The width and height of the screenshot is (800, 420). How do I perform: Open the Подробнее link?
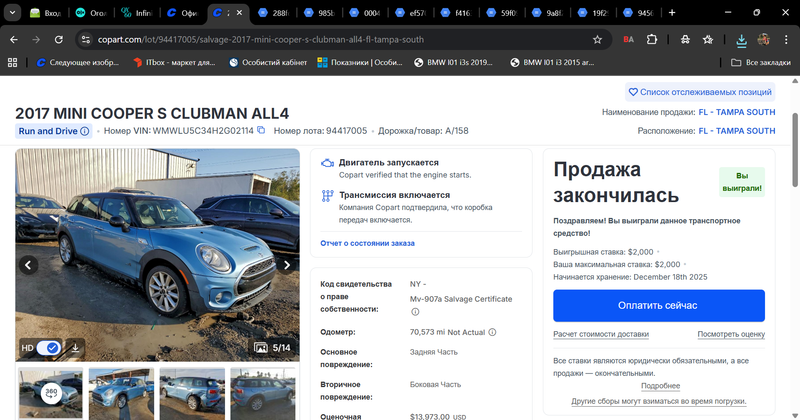[661, 386]
